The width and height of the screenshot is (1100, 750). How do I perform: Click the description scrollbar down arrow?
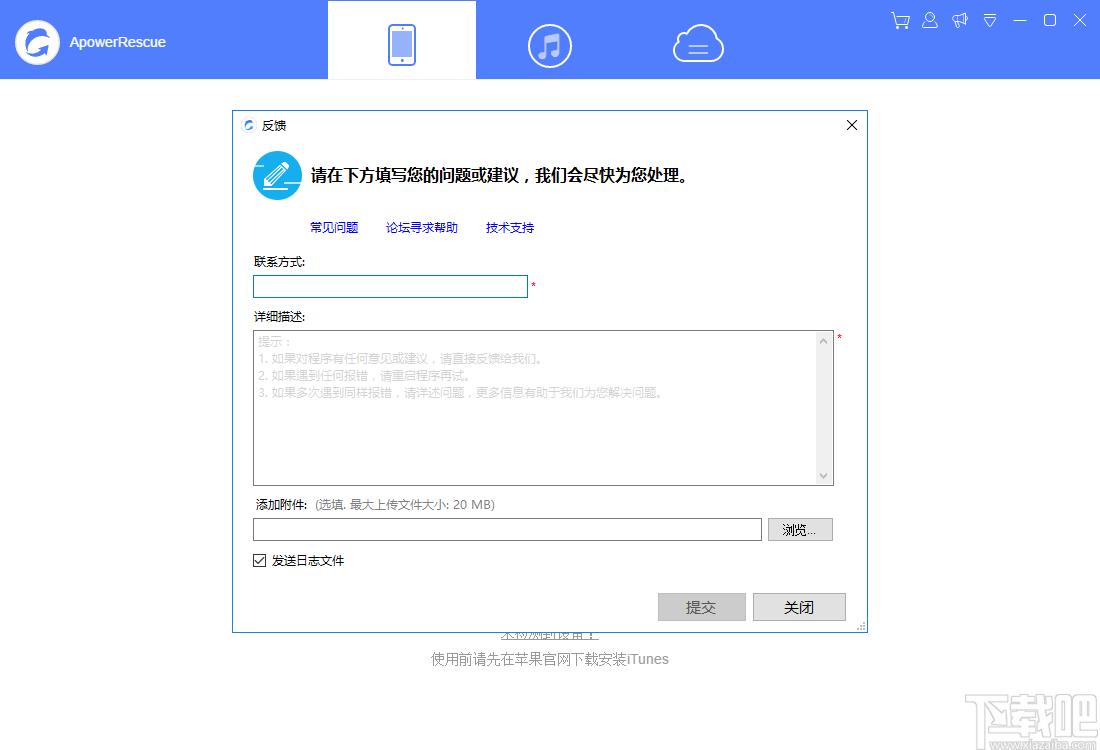pos(824,476)
